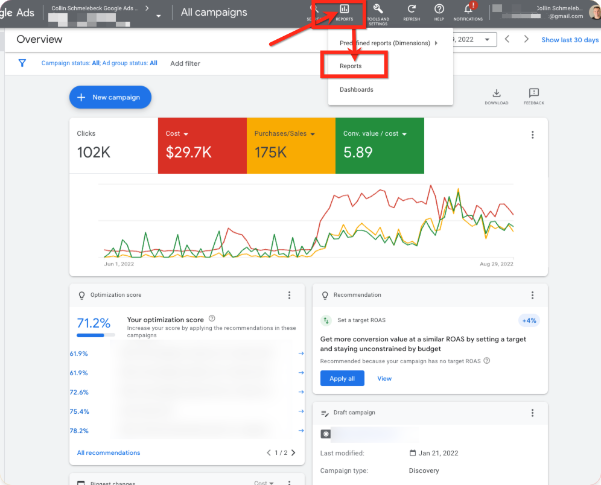
Task: Click optimization score help question icon
Action: click(212, 319)
